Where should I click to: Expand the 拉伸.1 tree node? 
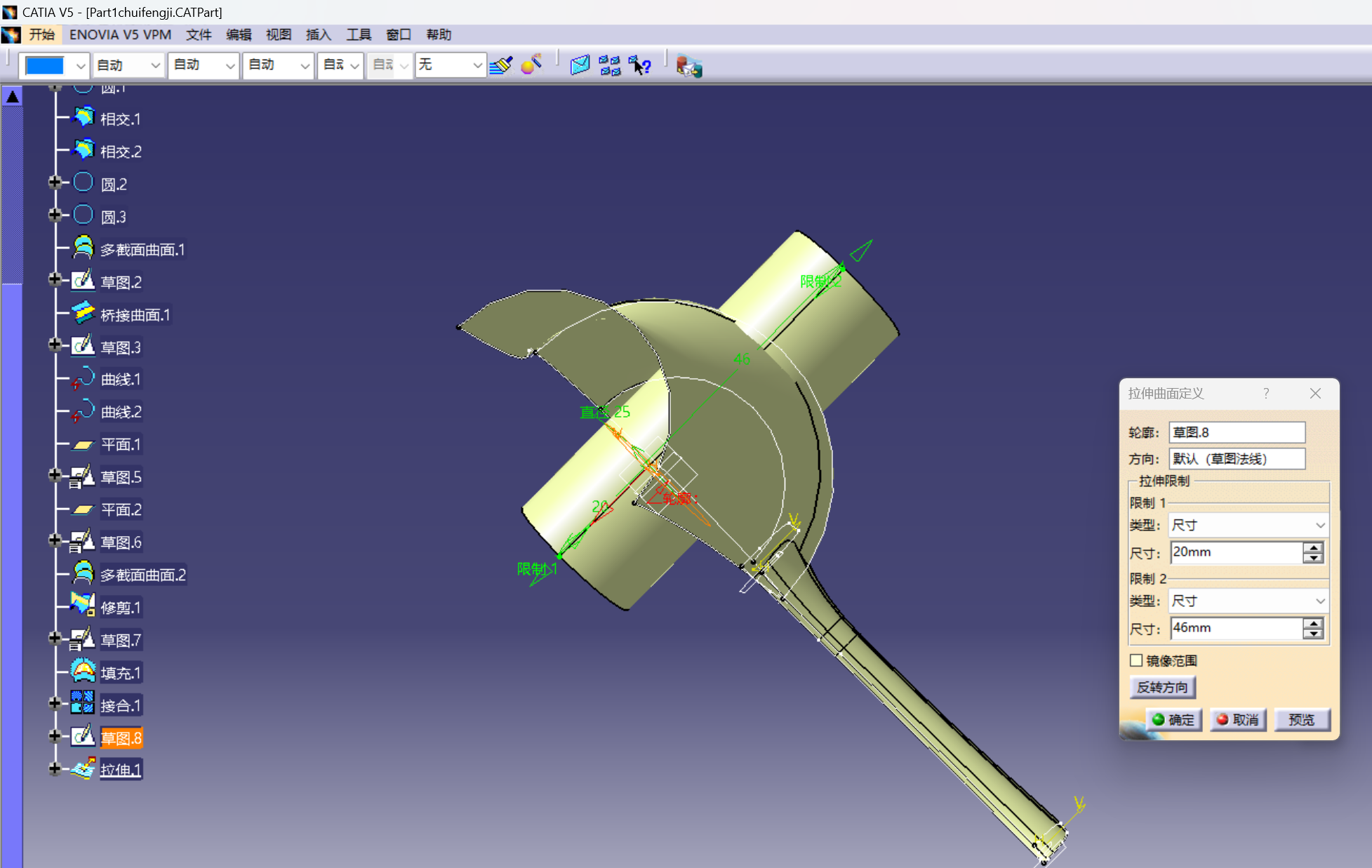point(55,768)
